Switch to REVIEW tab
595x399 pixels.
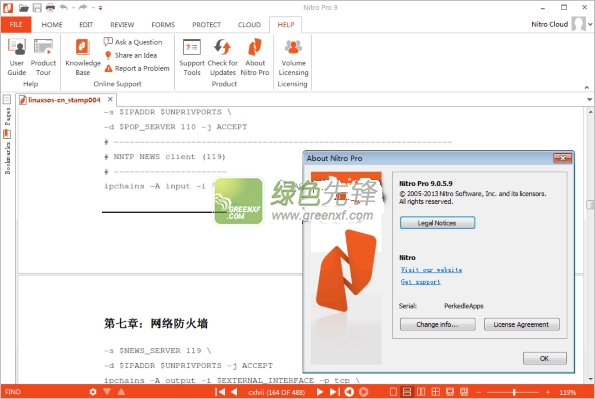click(122, 25)
